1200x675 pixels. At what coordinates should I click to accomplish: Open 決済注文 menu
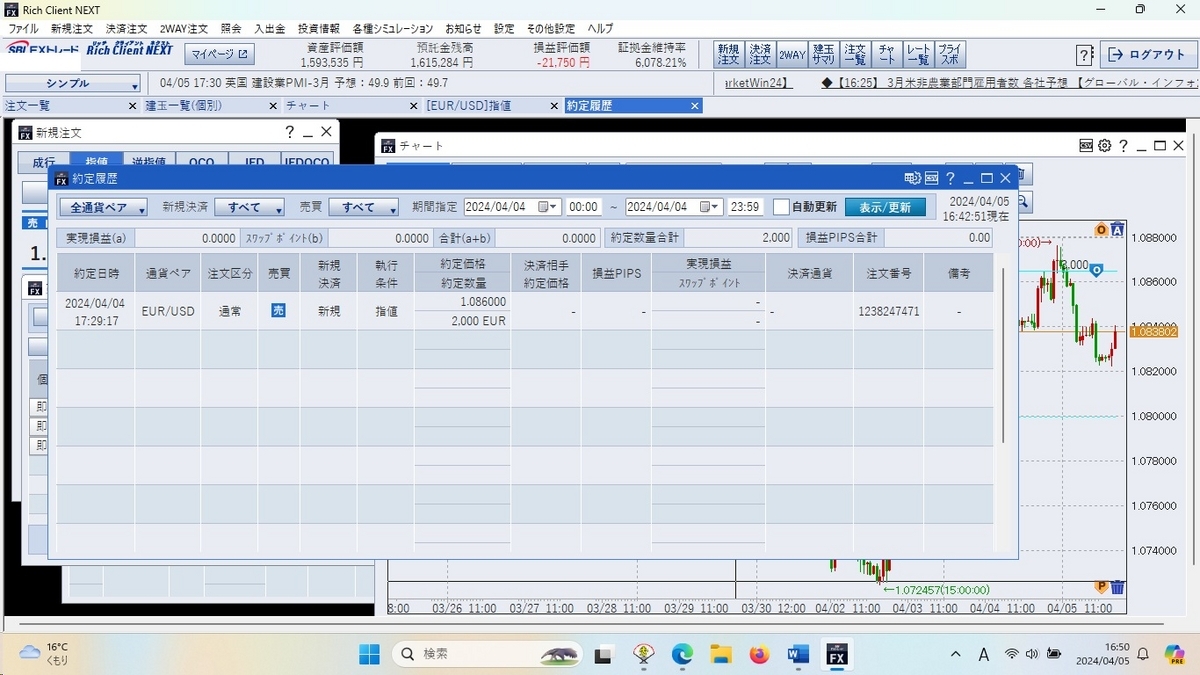point(127,29)
